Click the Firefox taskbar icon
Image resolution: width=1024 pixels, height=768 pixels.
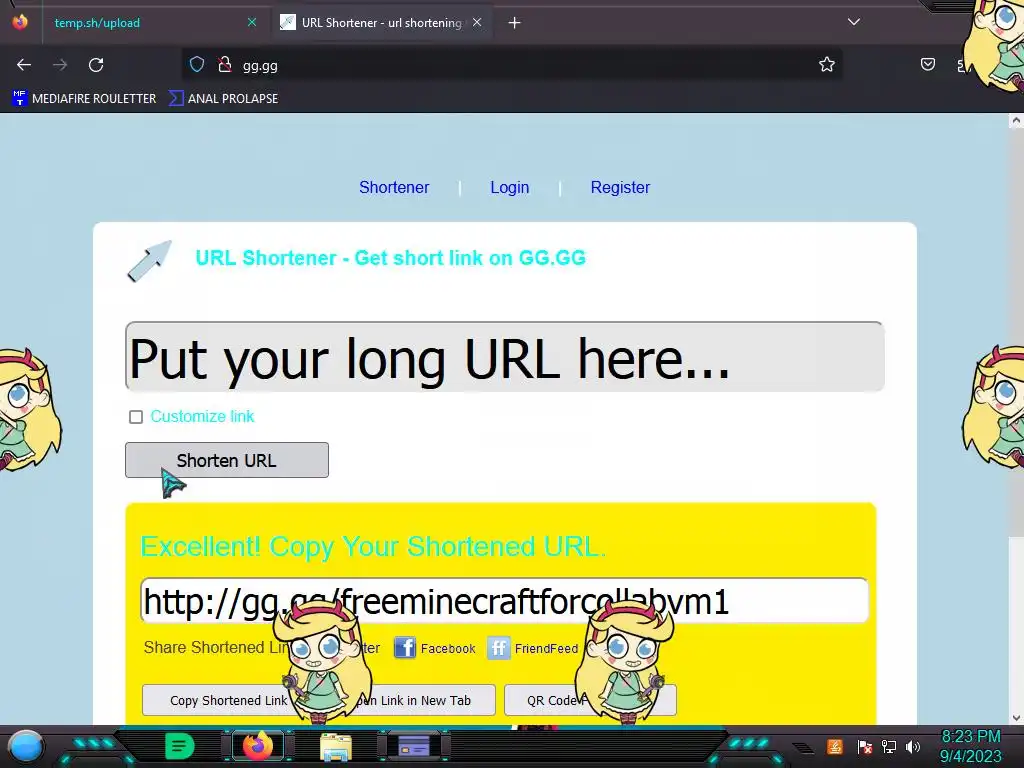tap(257, 746)
